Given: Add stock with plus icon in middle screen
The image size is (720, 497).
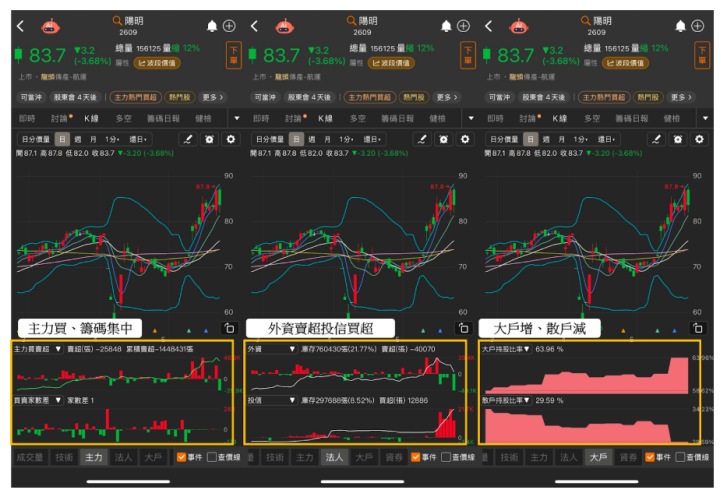Looking at the screenshot, I should click(463, 26).
